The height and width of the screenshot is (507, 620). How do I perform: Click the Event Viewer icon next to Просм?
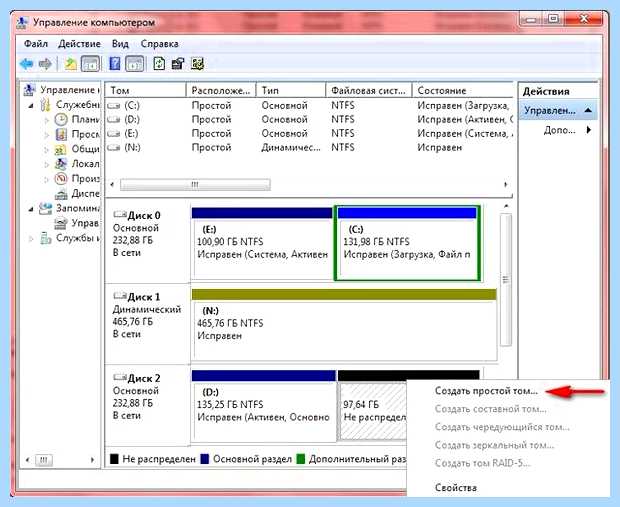coord(61,134)
